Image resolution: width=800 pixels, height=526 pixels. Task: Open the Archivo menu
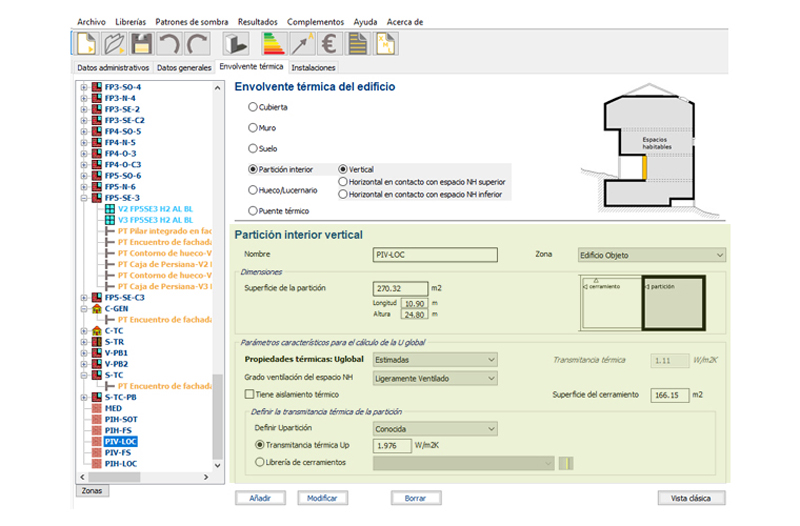[x=91, y=22]
